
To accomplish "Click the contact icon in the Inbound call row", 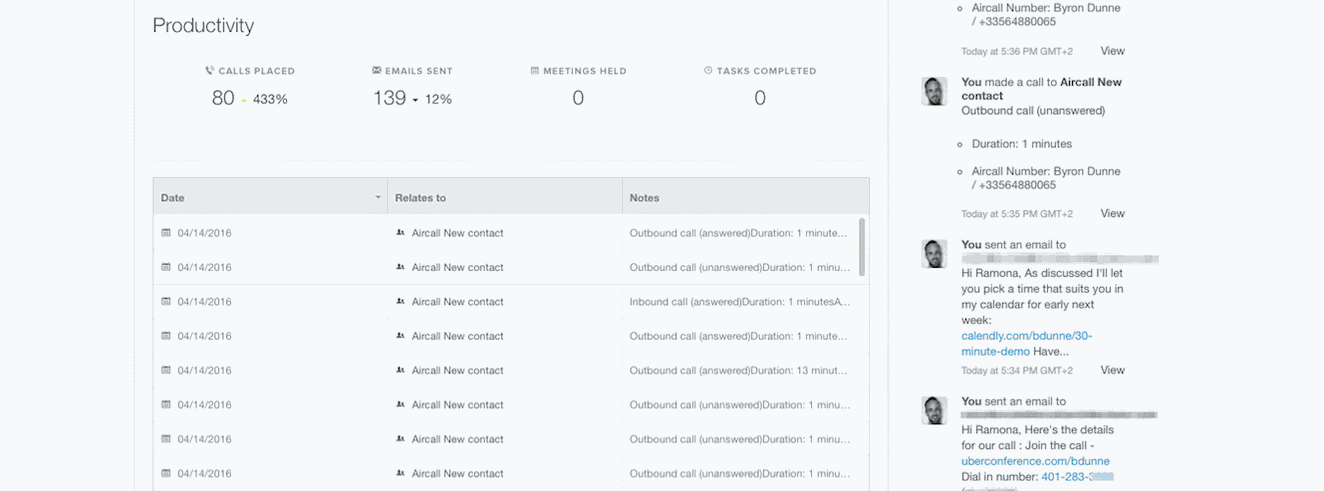I will click(400, 302).
